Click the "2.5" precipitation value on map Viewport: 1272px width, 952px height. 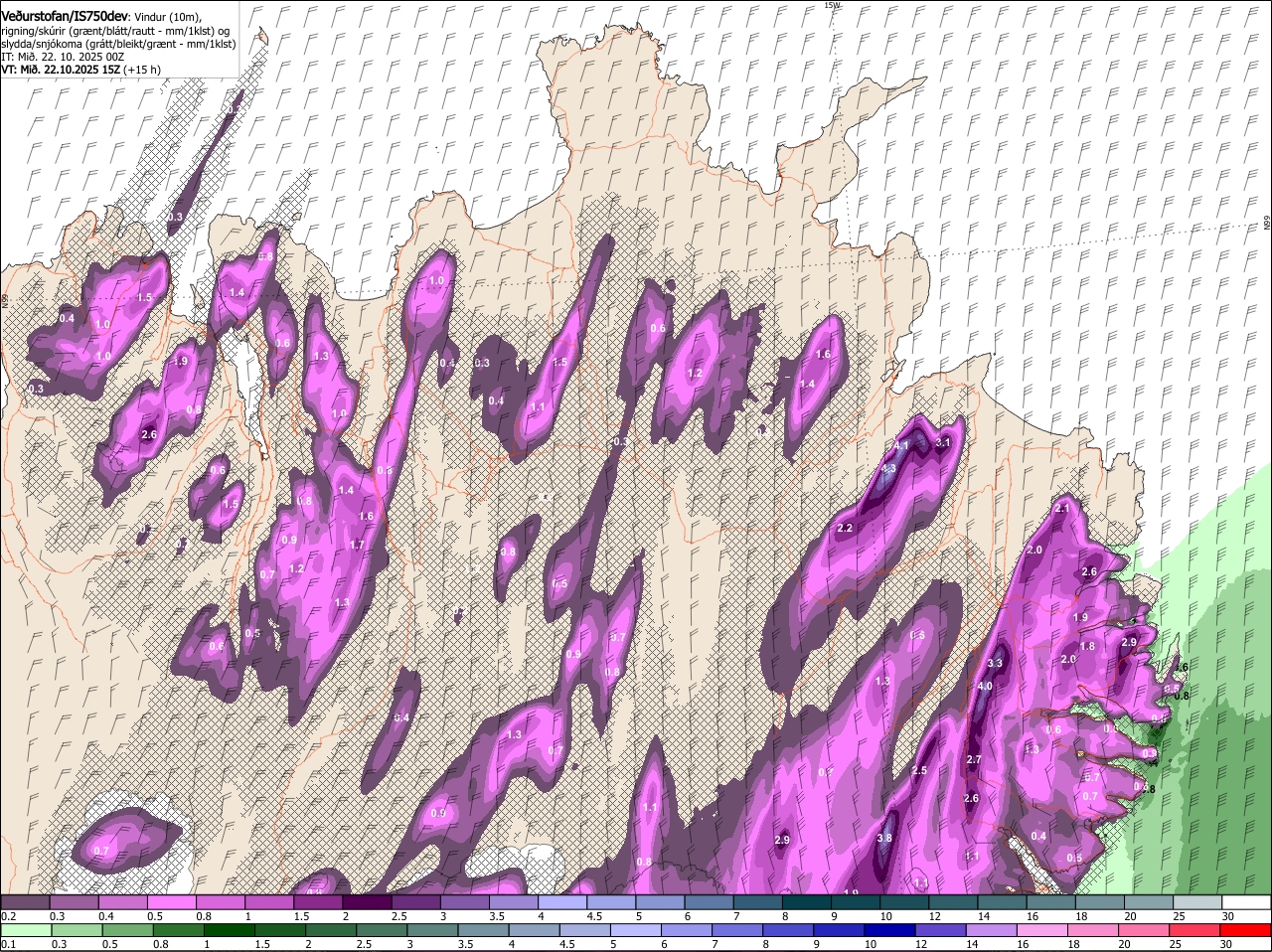(919, 771)
